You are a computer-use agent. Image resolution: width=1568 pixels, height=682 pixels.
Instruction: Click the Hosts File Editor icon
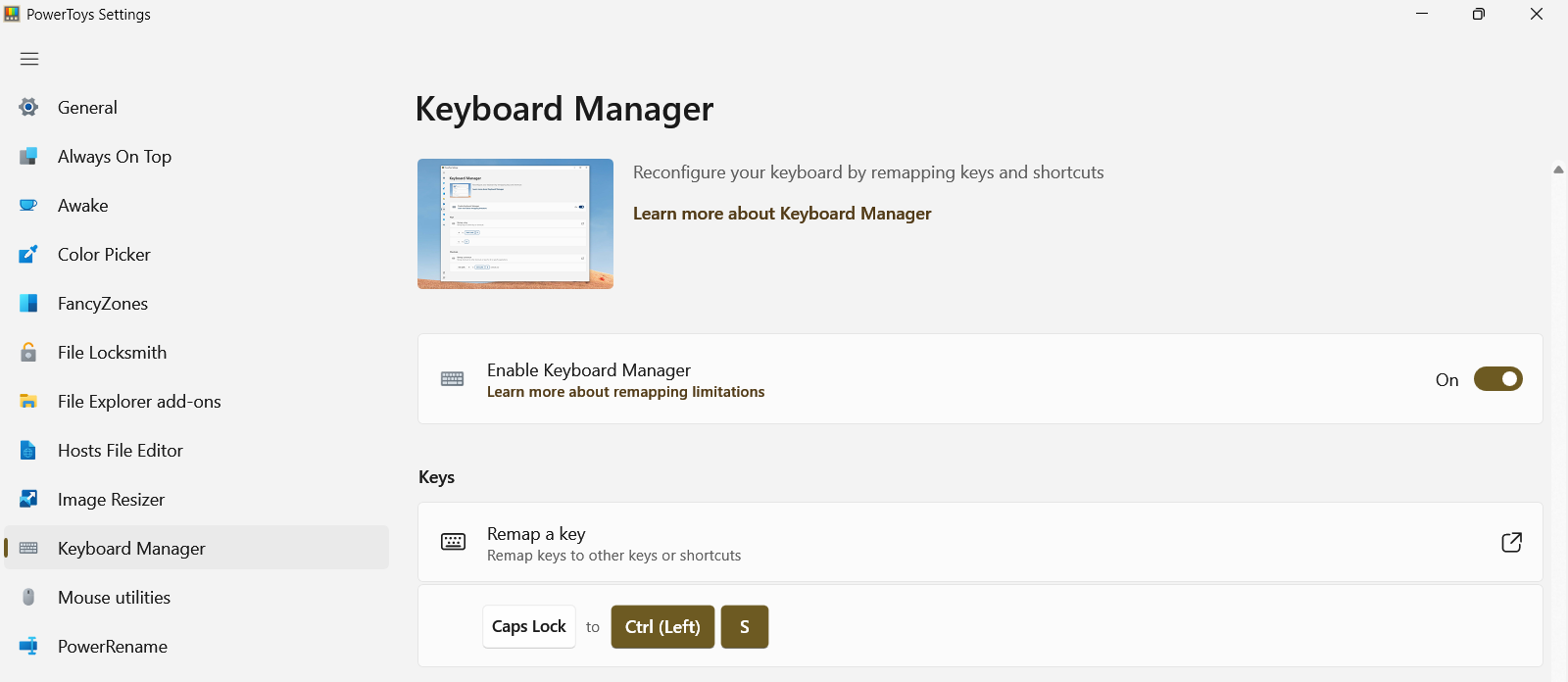[x=28, y=451]
